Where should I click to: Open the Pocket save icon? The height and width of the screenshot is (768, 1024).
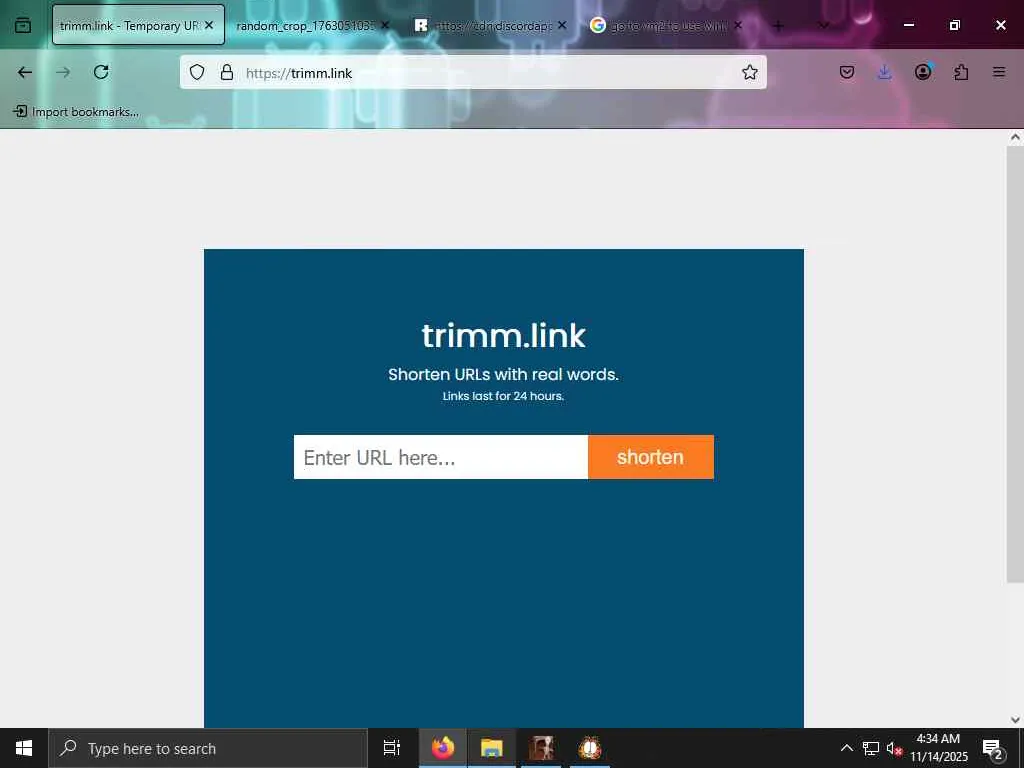pyautogui.click(x=847, y=72)
